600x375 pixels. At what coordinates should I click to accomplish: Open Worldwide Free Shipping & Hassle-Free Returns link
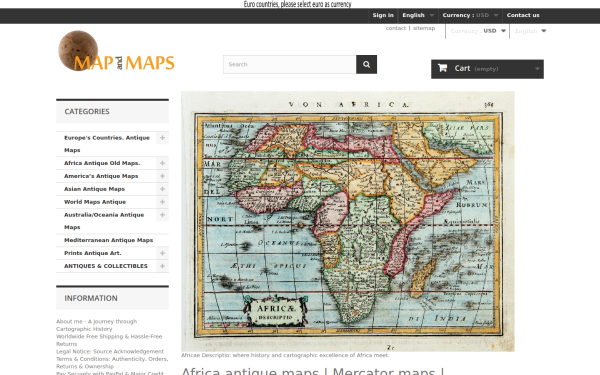click(x=109, y=340)
